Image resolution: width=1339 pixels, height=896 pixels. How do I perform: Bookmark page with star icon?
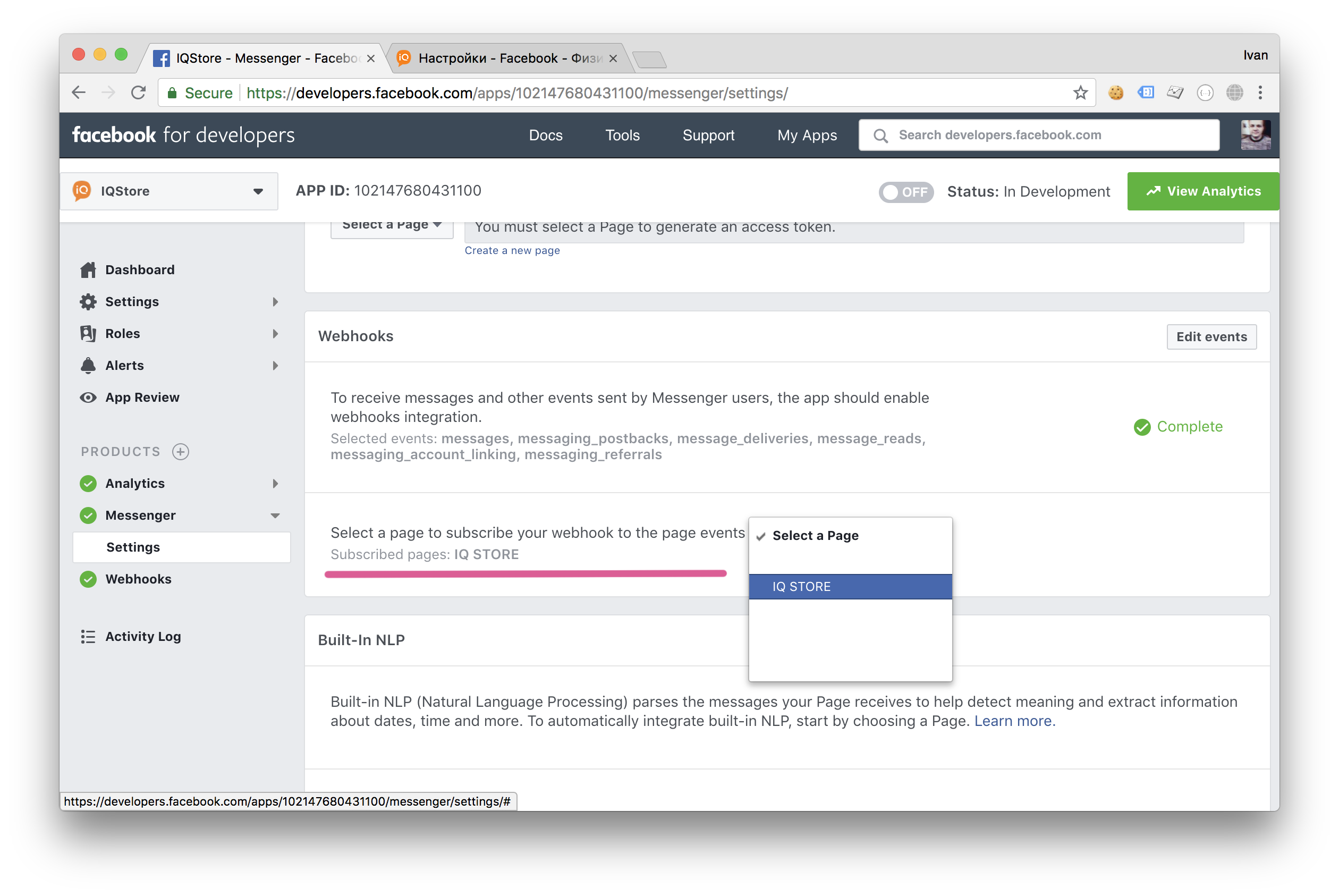(x=1080, y=92)
